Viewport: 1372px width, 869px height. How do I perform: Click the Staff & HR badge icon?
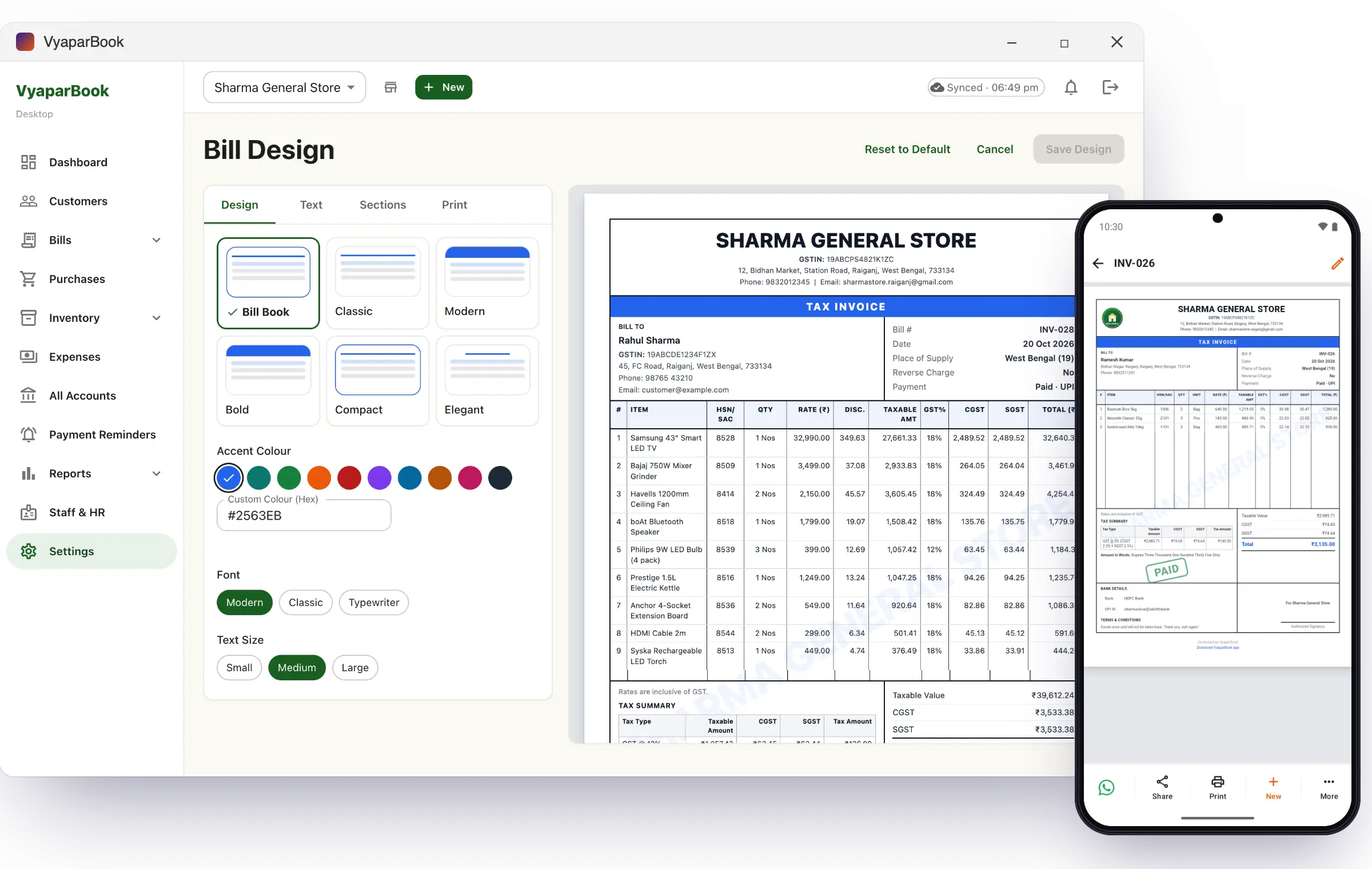(29, 512)
